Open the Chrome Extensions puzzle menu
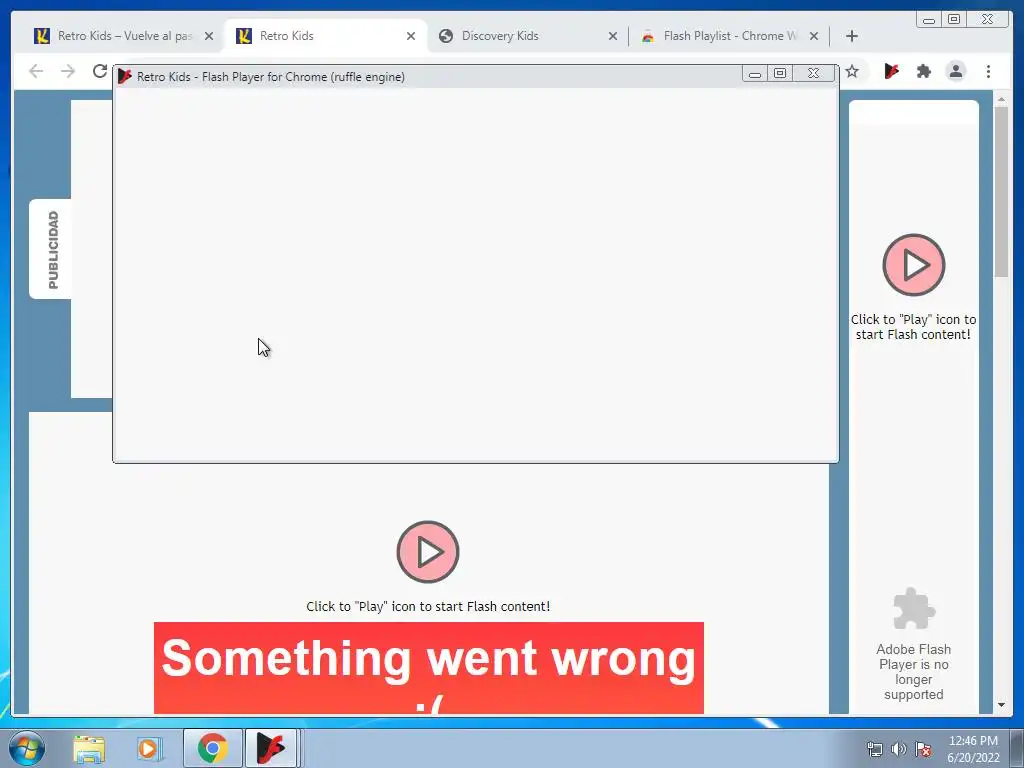1024x768 pixels. click(x=923, y=71)
